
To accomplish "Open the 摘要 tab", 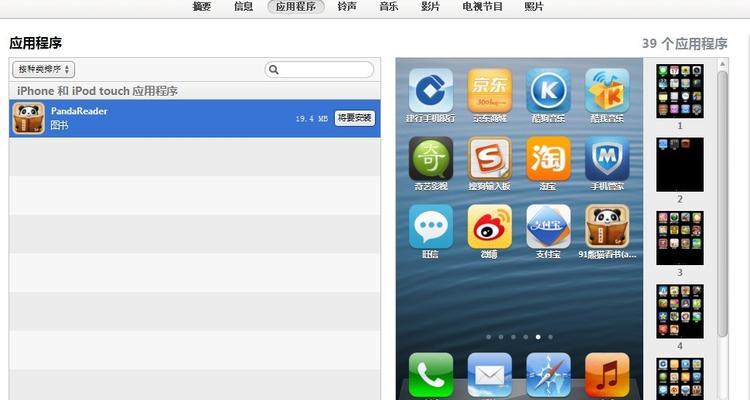I will pos(201,7).
